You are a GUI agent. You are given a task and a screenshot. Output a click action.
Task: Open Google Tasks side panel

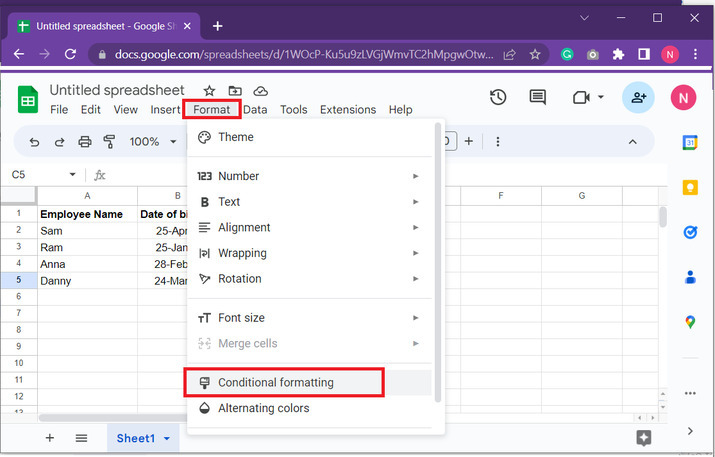click(x=690, y=232)
